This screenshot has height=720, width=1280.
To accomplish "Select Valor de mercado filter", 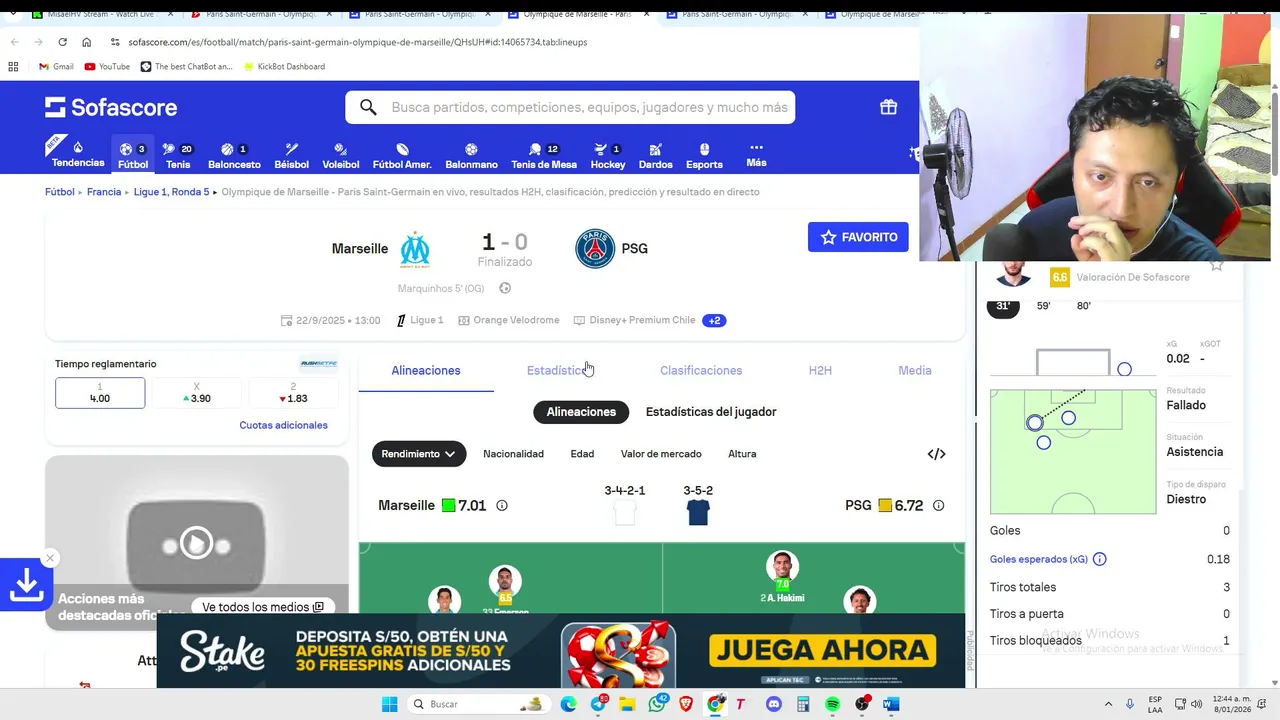I will (661, 454).
